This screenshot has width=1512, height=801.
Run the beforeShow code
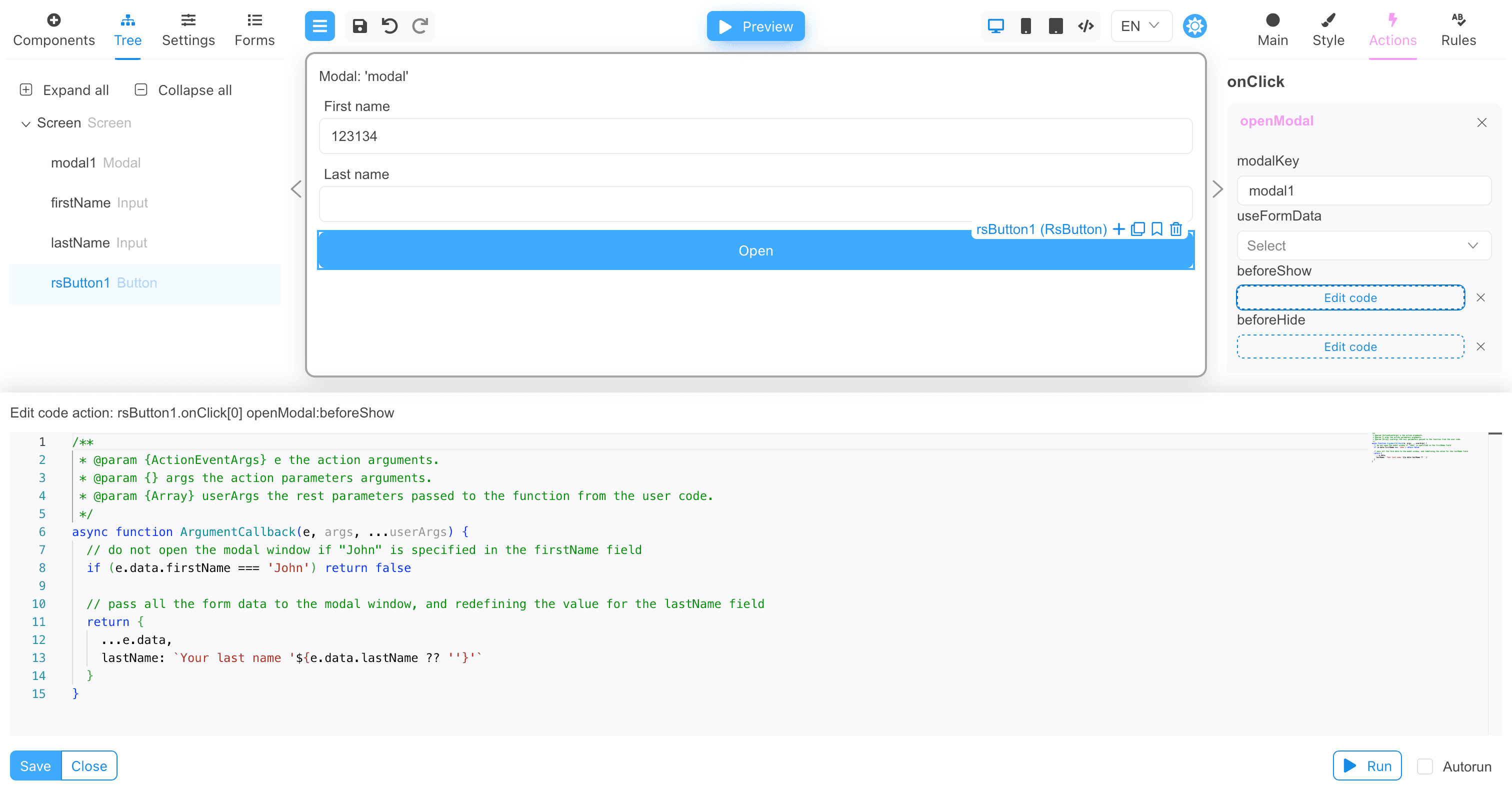click(1367, 765)
